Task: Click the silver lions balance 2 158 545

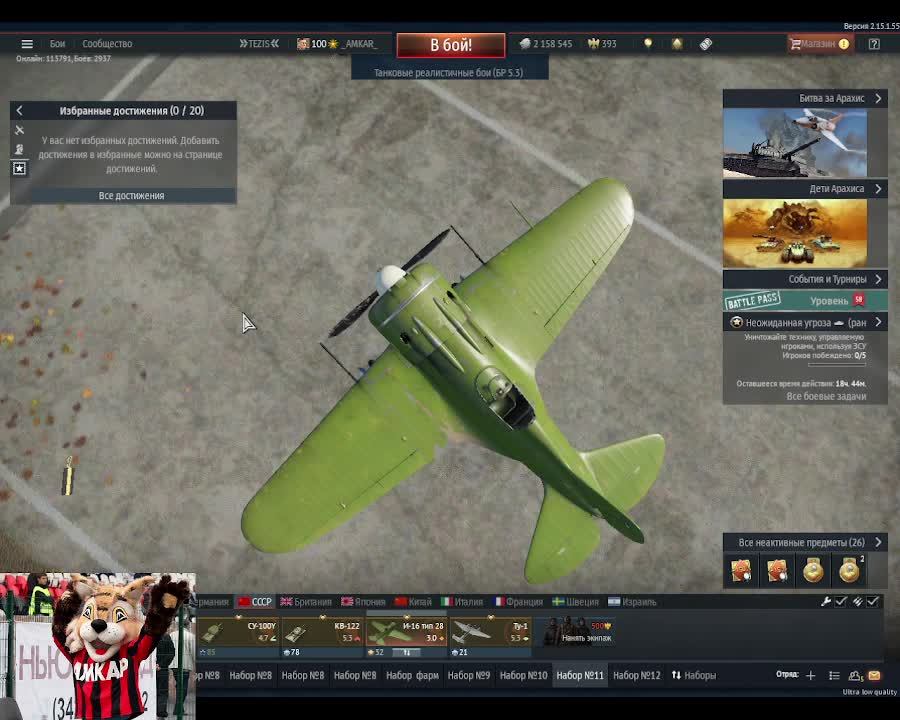Action: click(546, 44)
